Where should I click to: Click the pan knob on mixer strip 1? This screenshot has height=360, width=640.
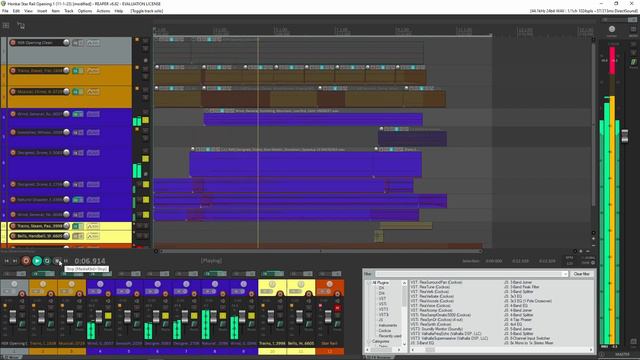14,284
